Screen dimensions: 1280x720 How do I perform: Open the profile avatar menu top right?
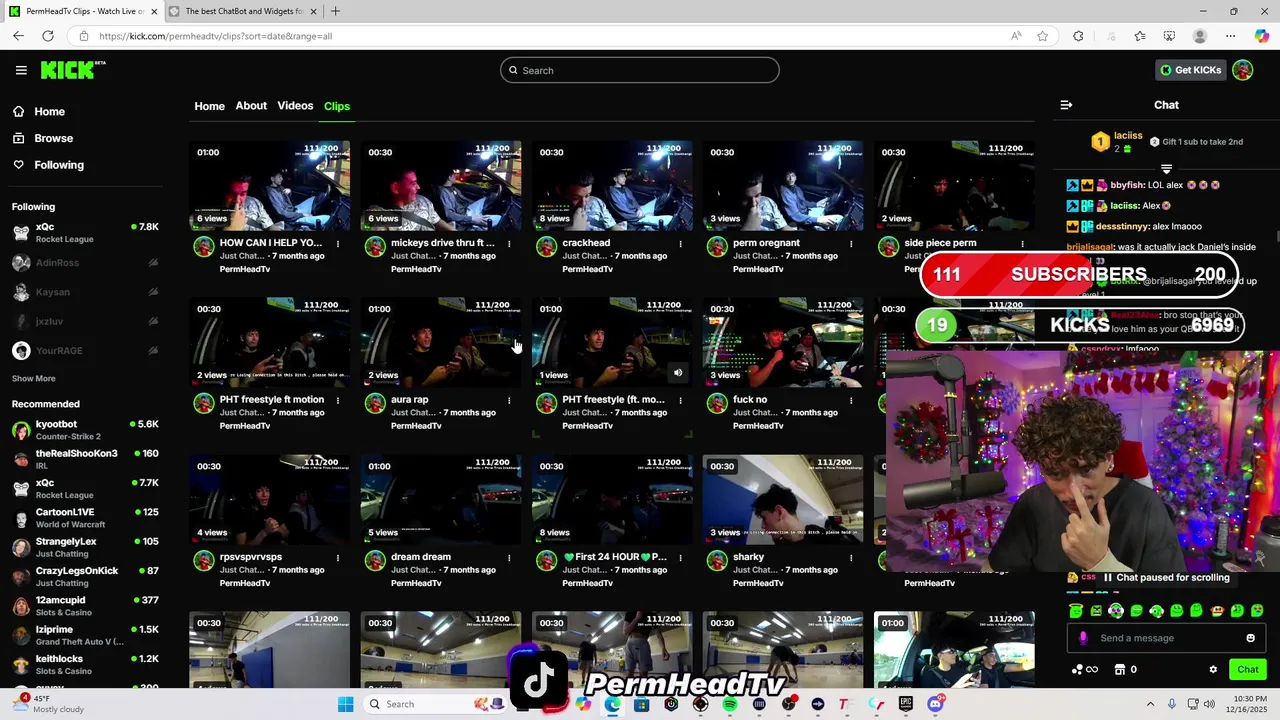coord(1242,70)
